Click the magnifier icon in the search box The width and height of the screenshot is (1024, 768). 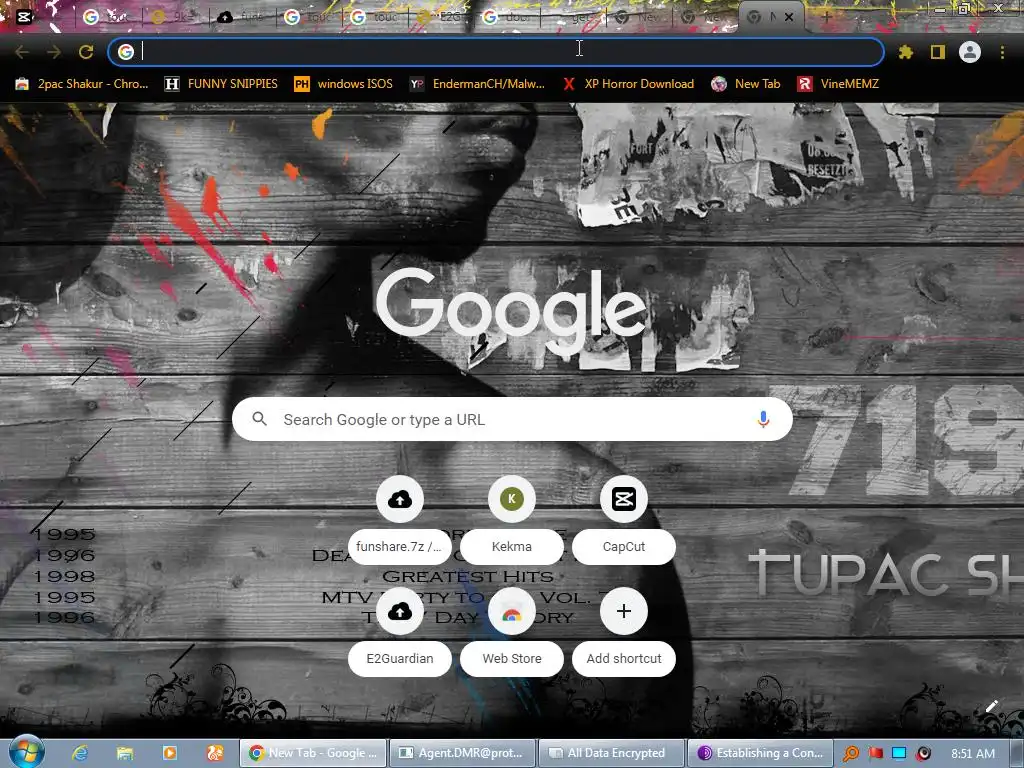point(259,419)
